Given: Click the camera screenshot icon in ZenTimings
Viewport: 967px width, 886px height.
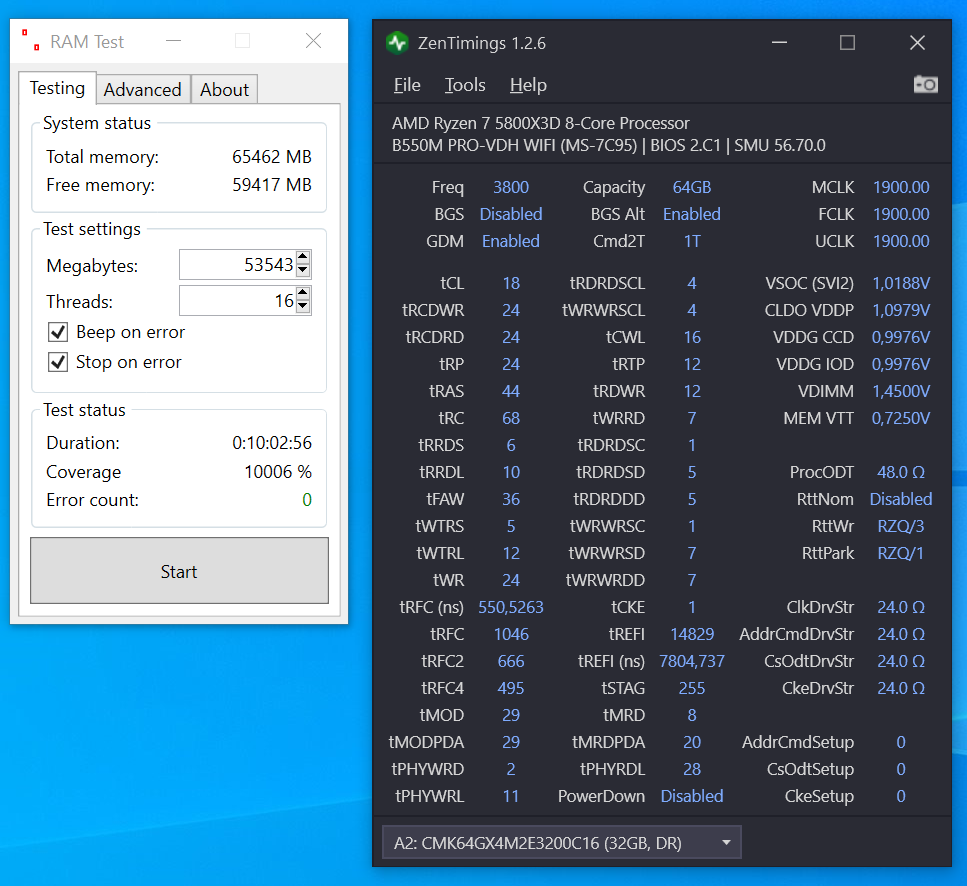Looking at the screenshot, I should coord(925,84).
